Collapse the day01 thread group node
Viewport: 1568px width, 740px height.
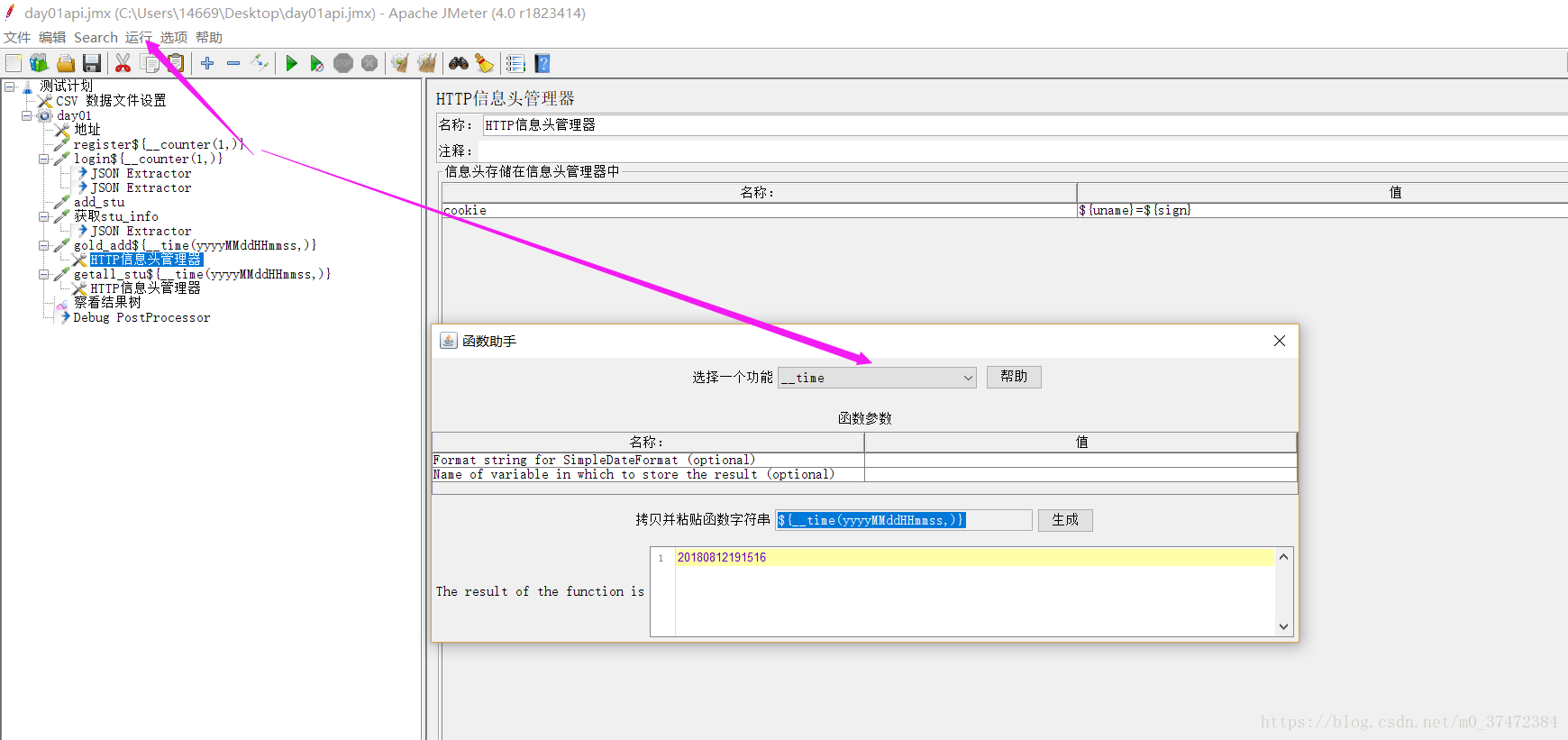[27, 115]
